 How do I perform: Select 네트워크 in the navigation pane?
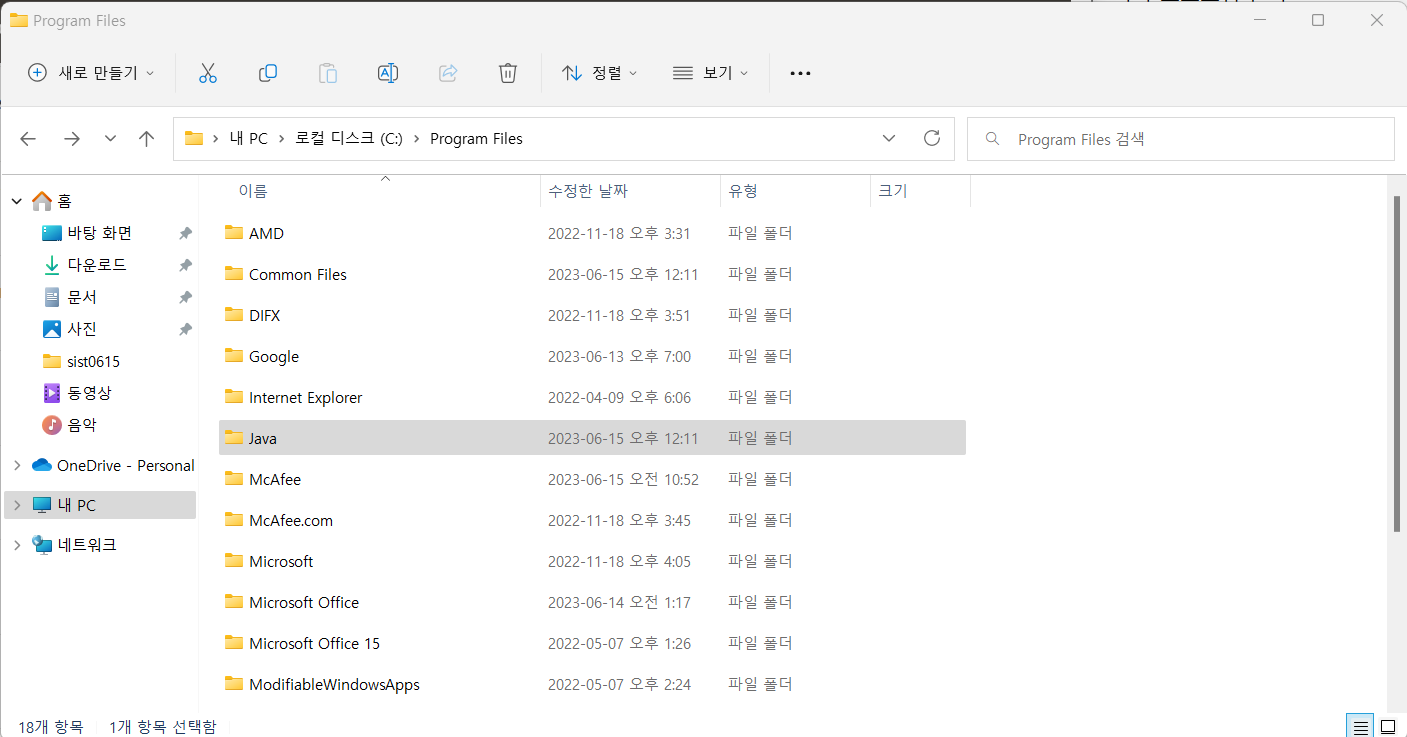click(74, 545)
